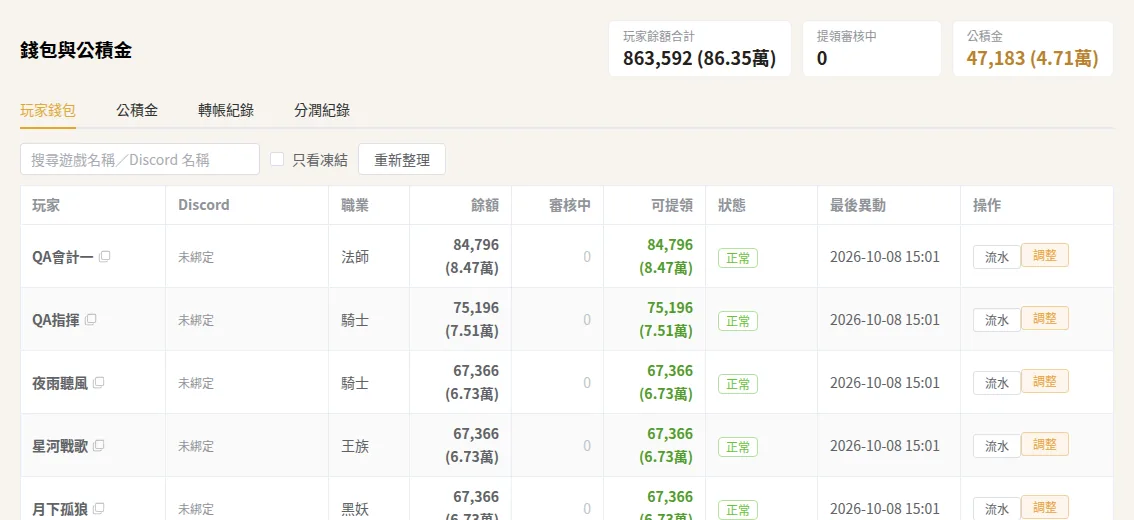The height and width of the screenshot is (520, 1134).
Task: Copy the player name 夜雨聽風
Action: click(99, 382)
